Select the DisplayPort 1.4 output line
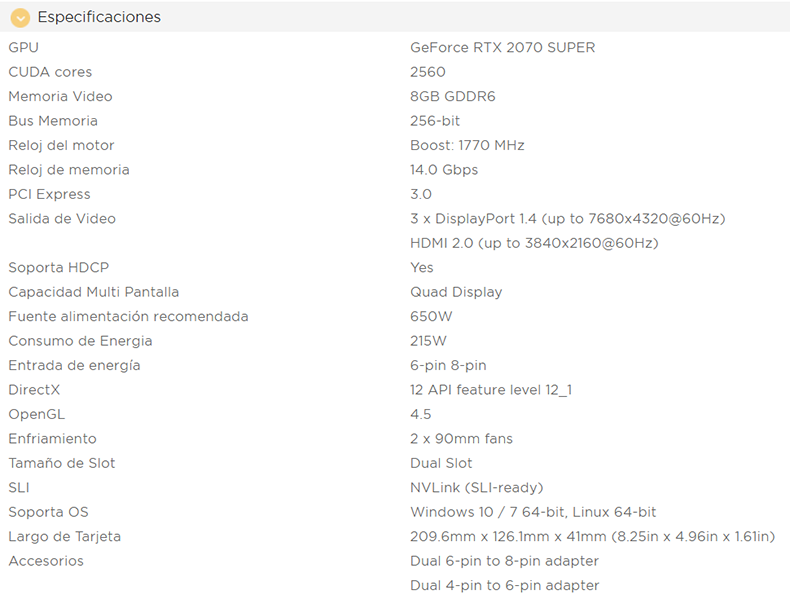 coord(567,219)
